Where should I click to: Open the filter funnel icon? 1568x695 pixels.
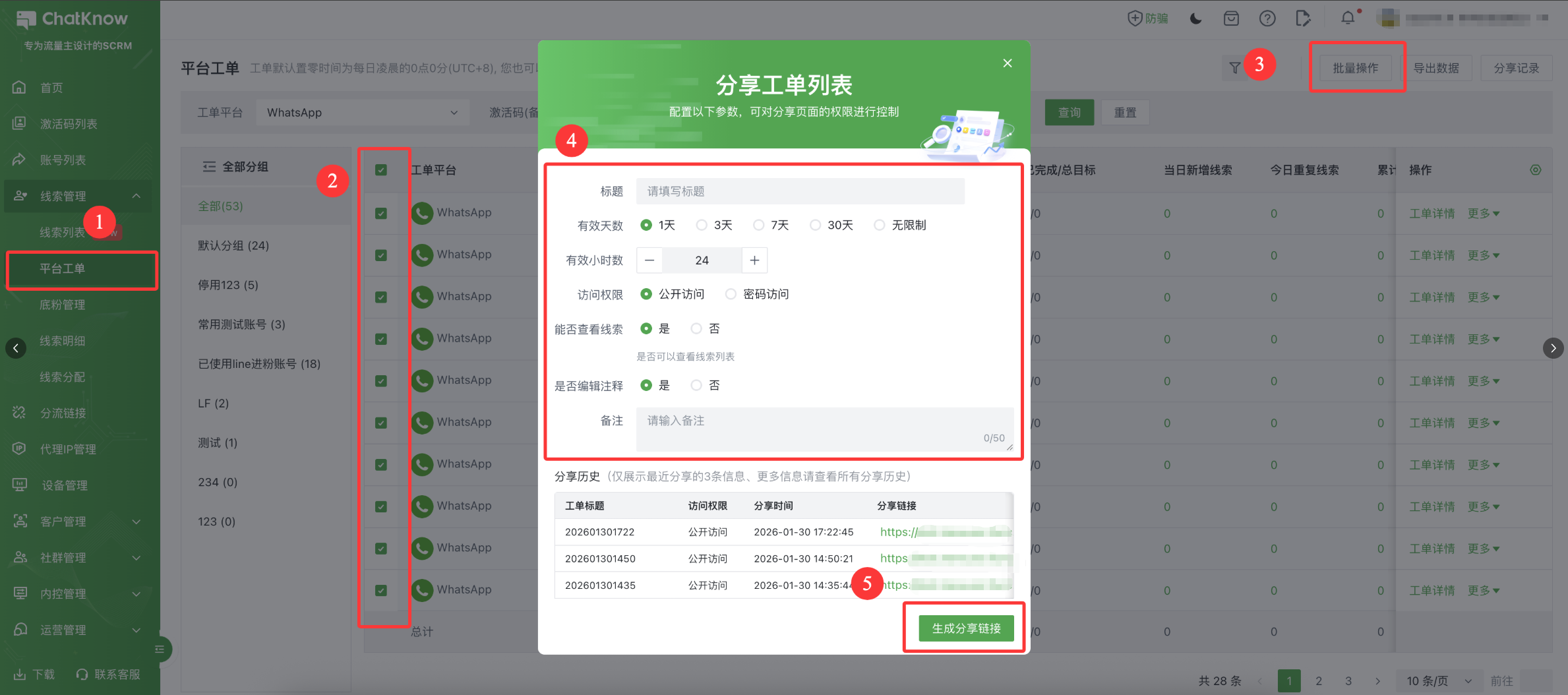point(1234,67)
